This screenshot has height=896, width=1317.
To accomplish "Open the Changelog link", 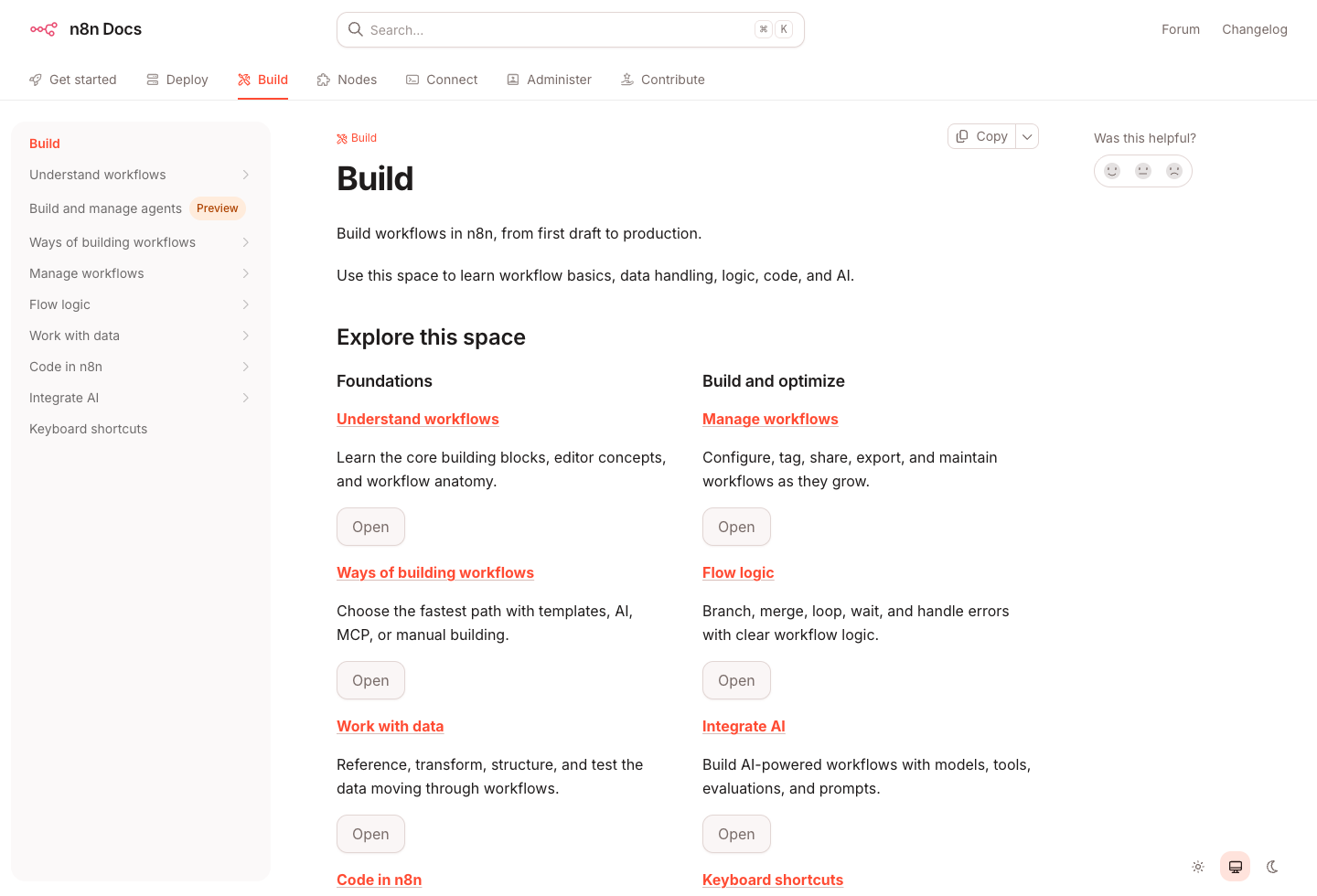I will click(1255, 29).
